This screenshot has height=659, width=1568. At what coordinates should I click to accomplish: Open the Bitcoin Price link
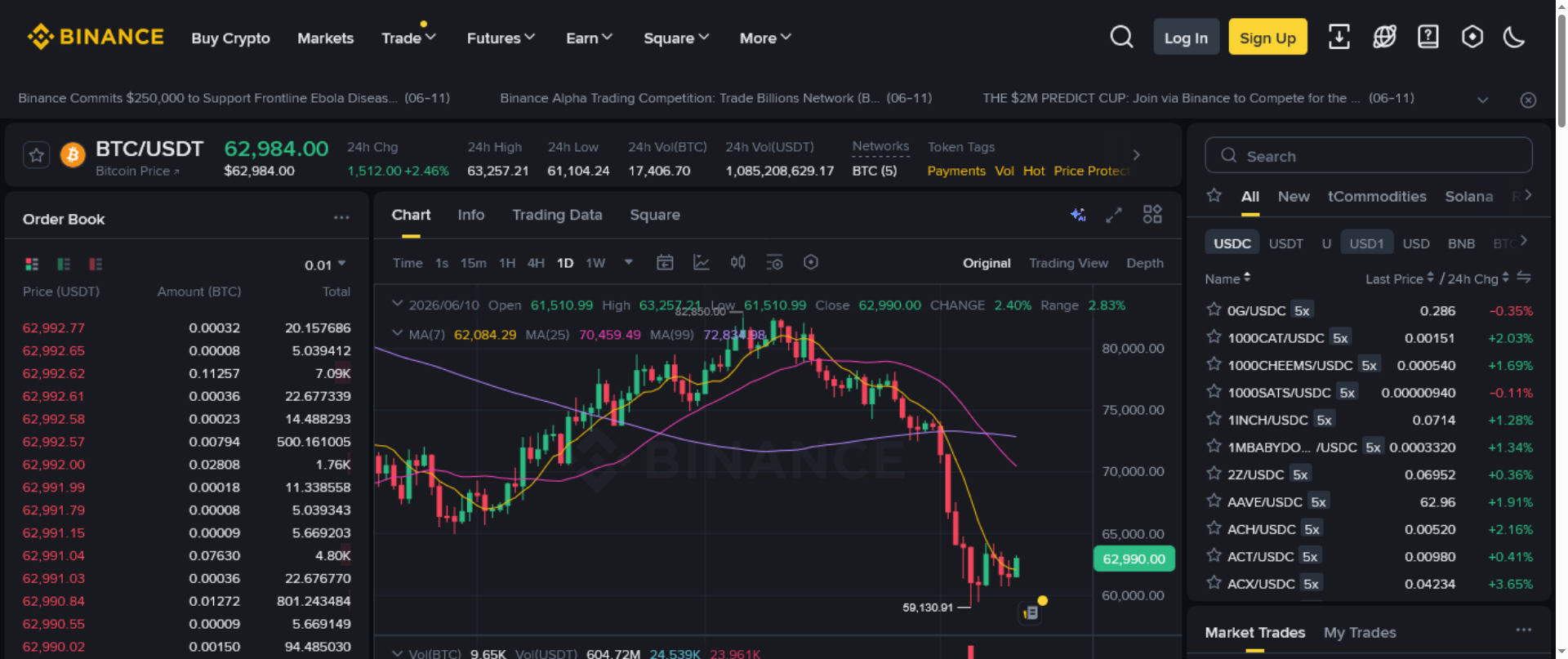pos(137,171)
